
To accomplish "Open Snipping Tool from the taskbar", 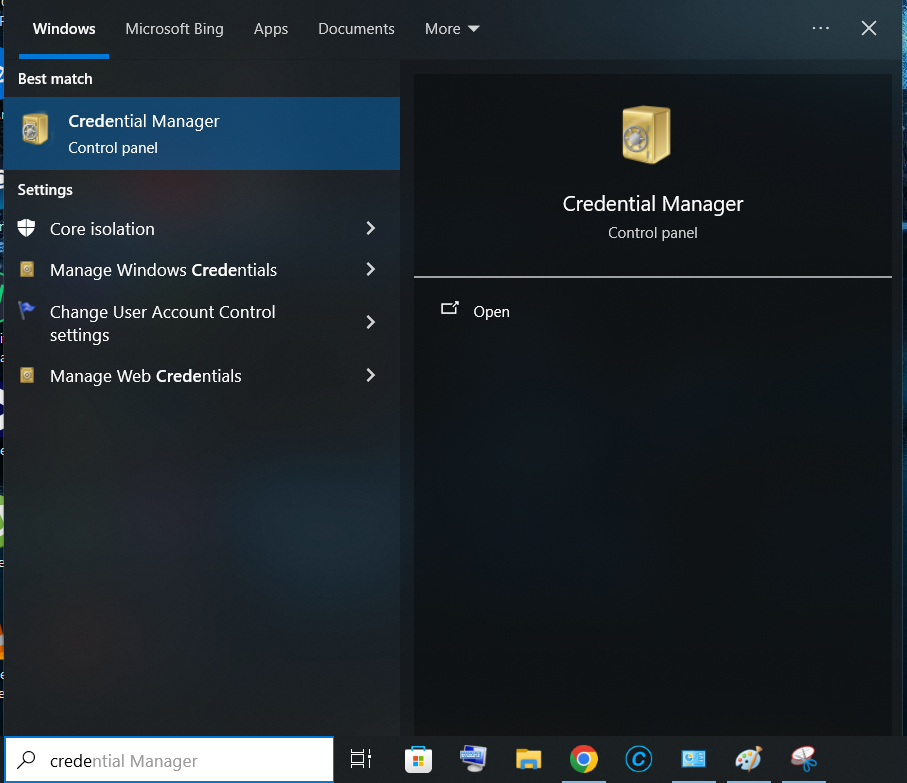I will 803,760.
